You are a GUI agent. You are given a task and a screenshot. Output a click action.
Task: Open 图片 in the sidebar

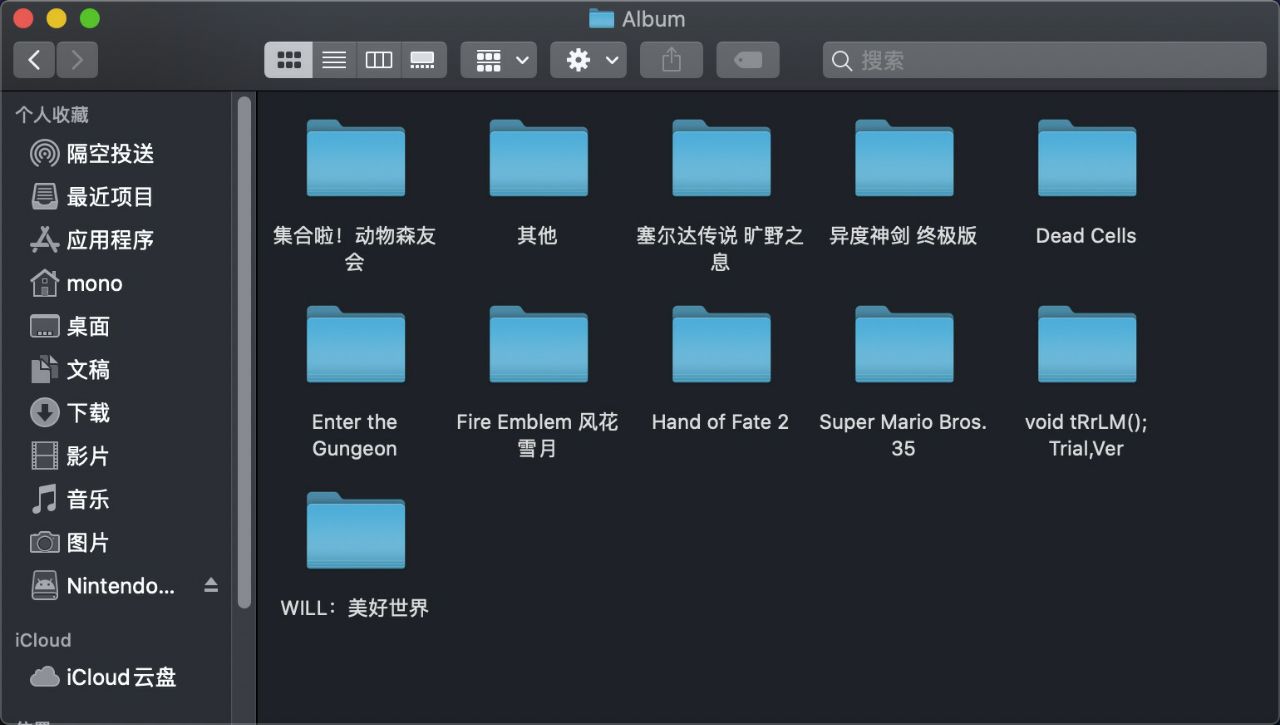tap(70, 543)
